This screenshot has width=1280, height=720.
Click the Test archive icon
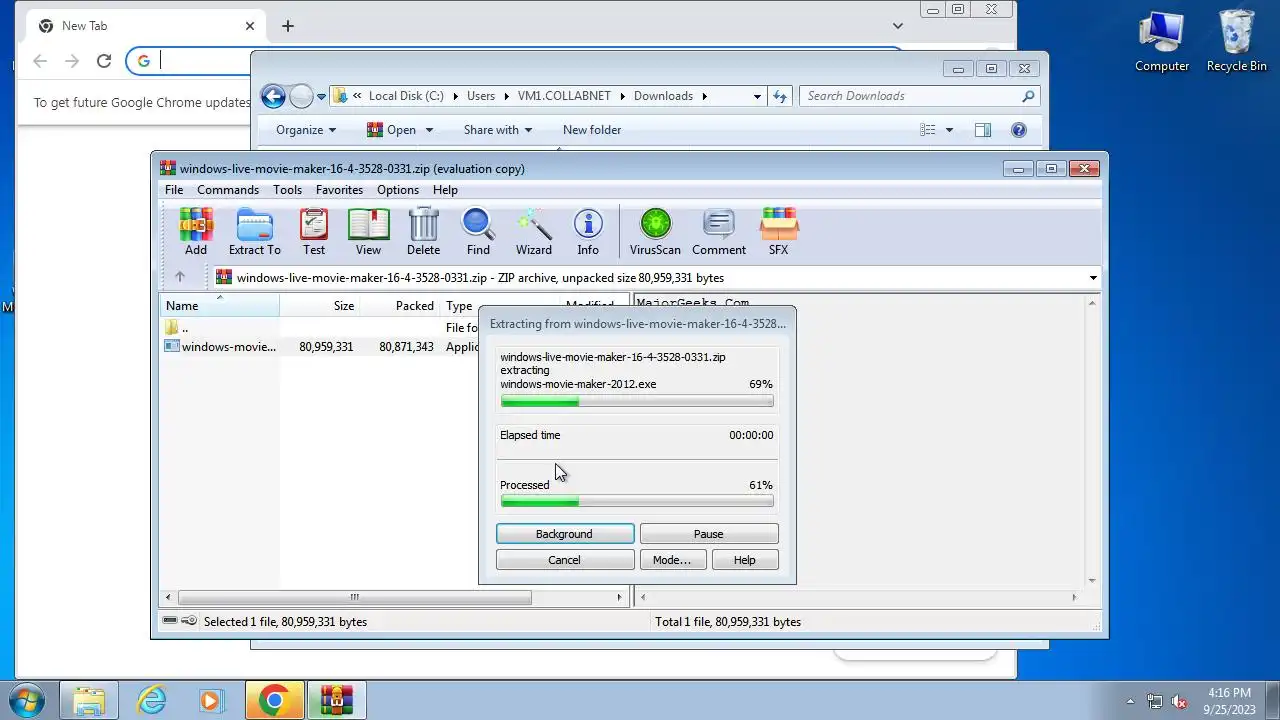pos(314,232)
